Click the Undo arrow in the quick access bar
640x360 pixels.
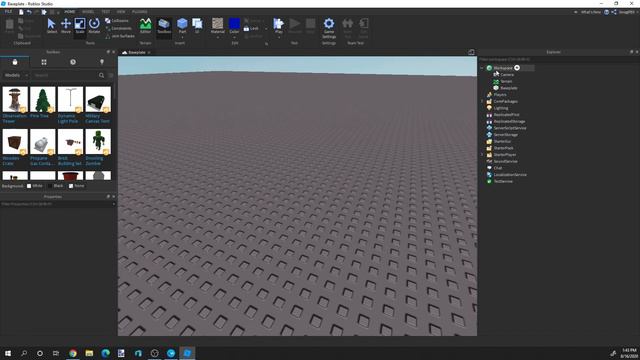pos(29,12)
